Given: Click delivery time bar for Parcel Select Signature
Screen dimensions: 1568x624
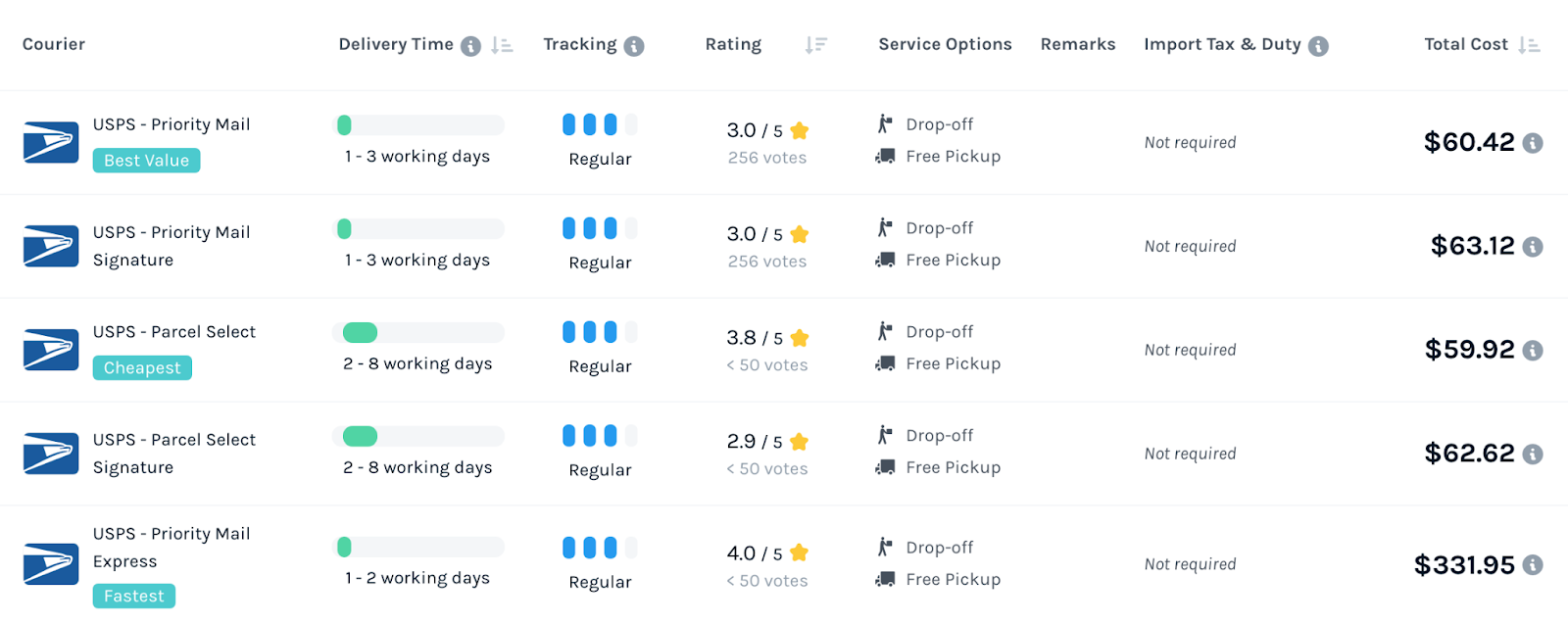Looking at the screenshot, I should click(x=418, y=436).
